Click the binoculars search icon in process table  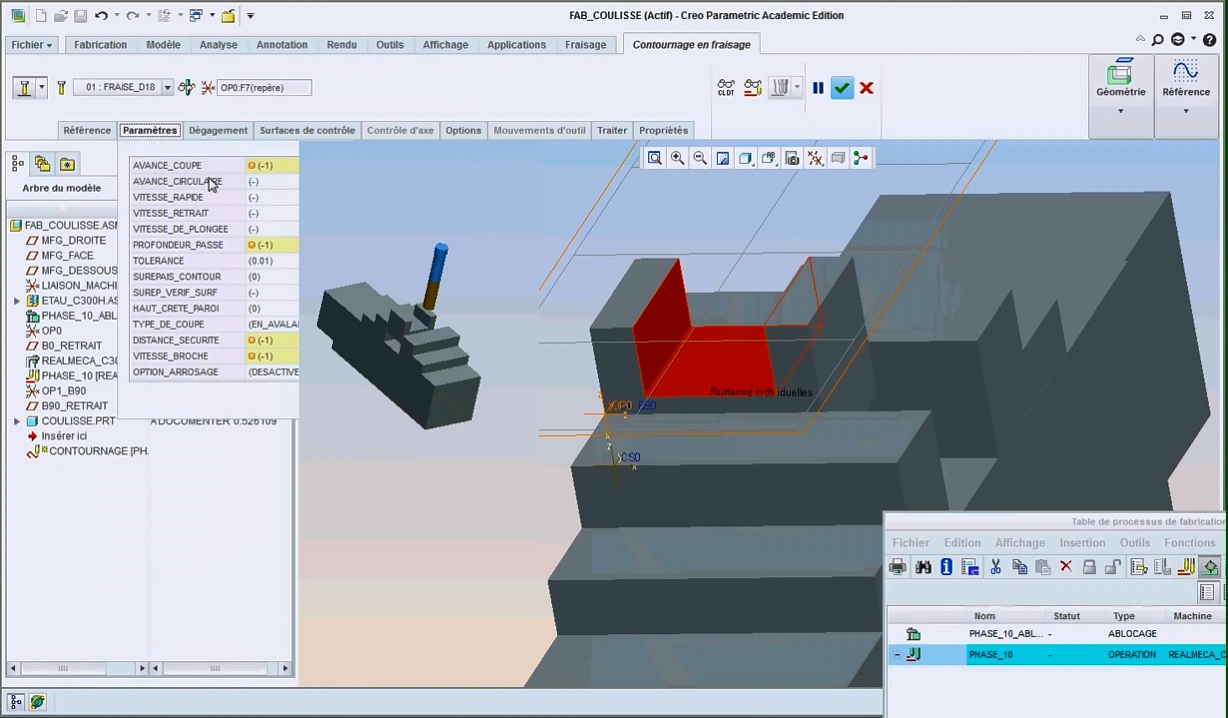tap(923, 567)
